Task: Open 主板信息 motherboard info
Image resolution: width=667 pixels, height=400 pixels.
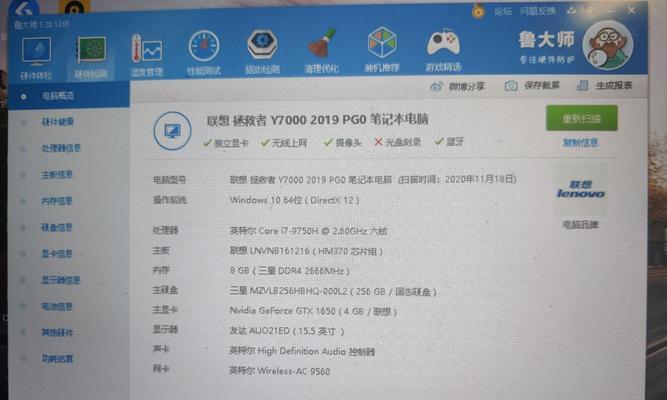Action: point(57,174)
